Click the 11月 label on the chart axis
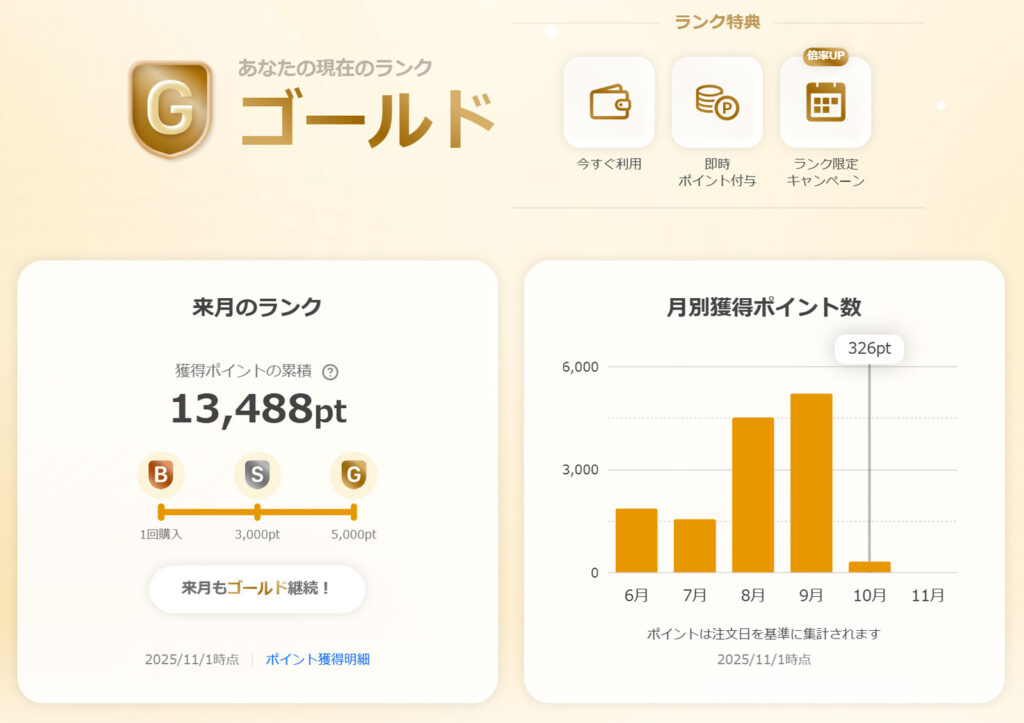This screenshot has width=1024, height=723. (x=927, y=595)
